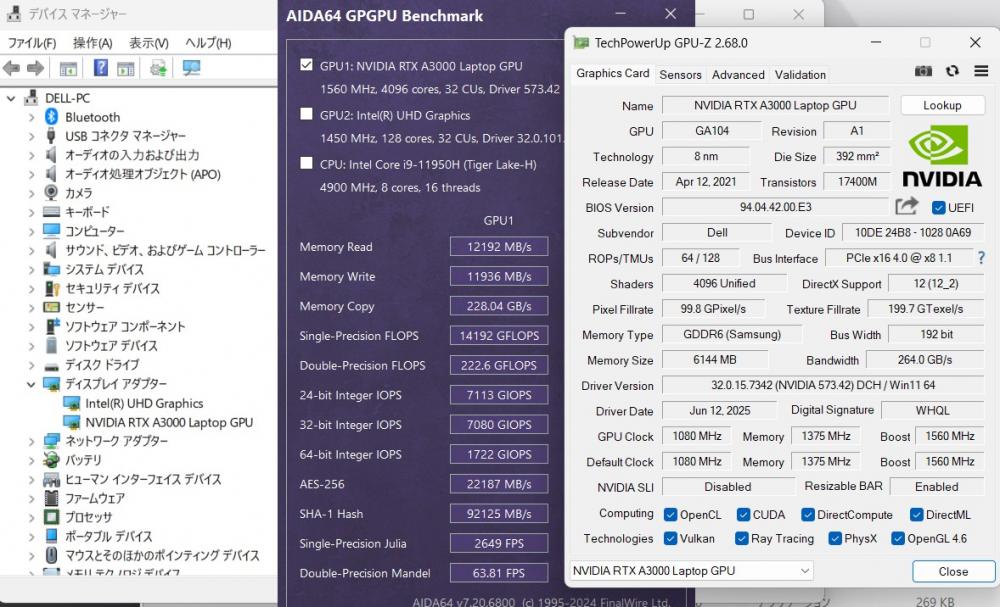This screenshot has height=607, width=1000.
Task: Open the ファイル(F) menu
Action: tap(32, 43)
